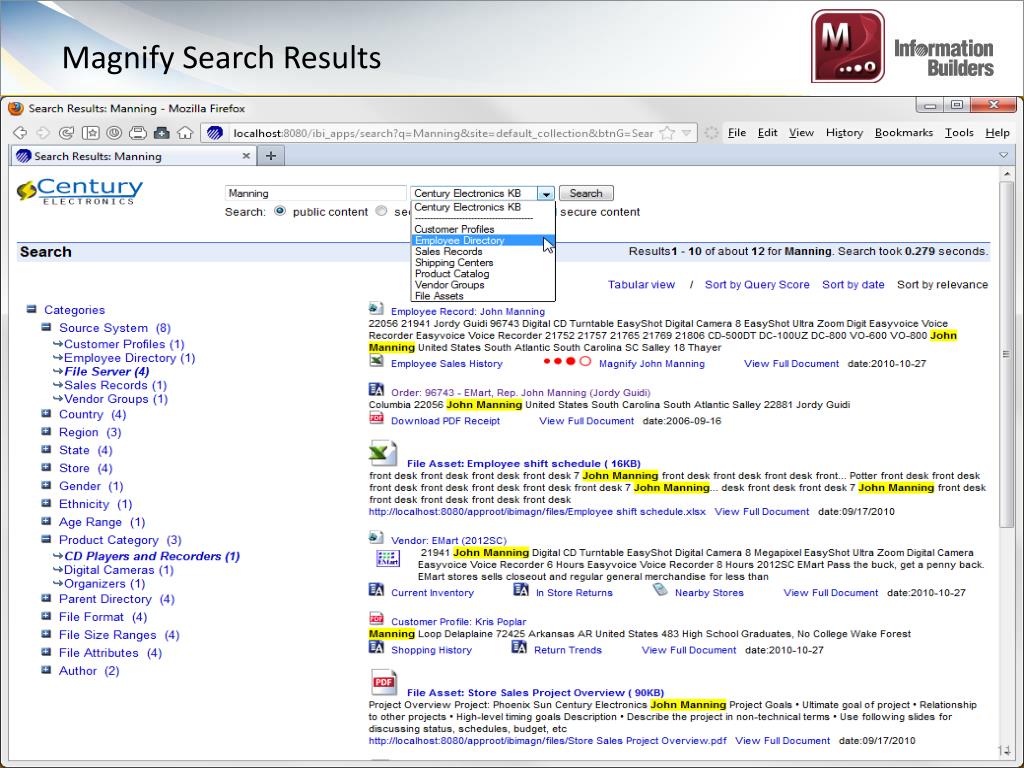This screenshot has width=1024, height=768.
Task: Choose Product Catalog from the dropdown list
Action: pos(483,274)
